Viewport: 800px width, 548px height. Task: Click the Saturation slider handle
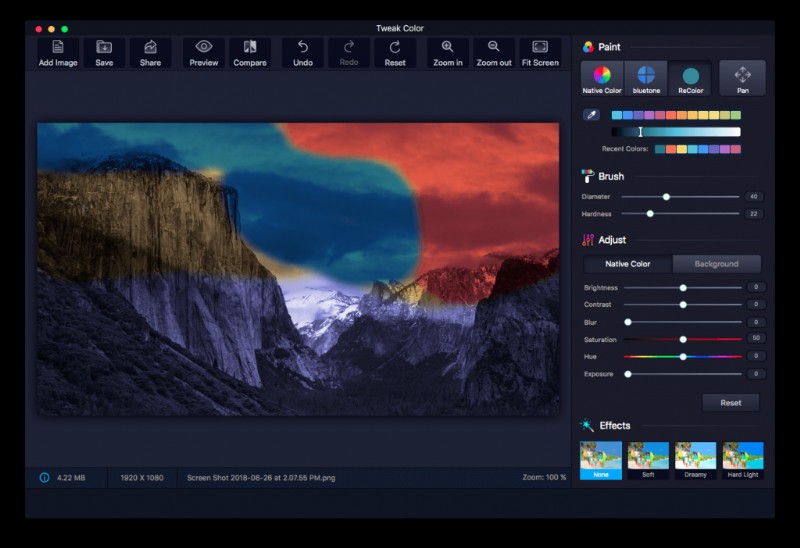(x=683, y=339)
